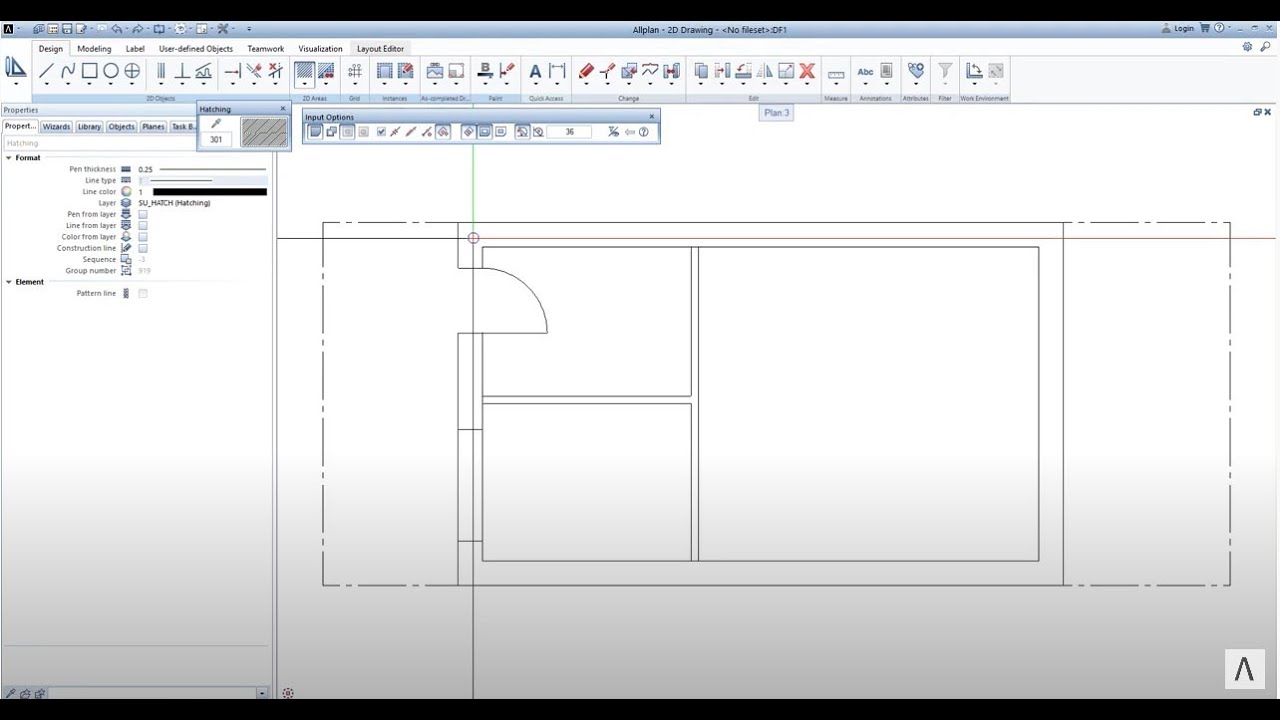Select the Copy tool in Edit group
1280x720 pixels.
(x=701, y=71)
